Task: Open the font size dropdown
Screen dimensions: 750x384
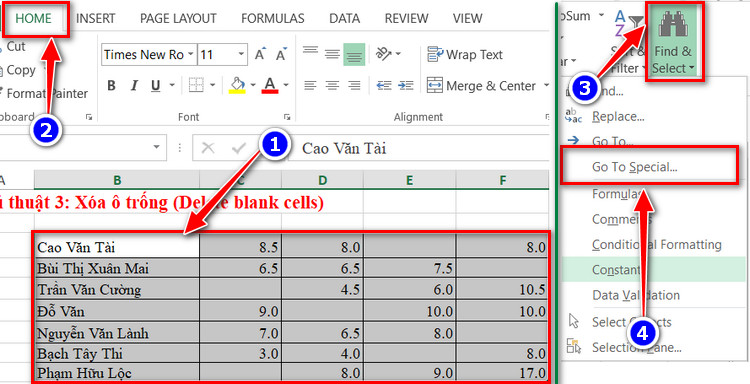Action: 241,55
